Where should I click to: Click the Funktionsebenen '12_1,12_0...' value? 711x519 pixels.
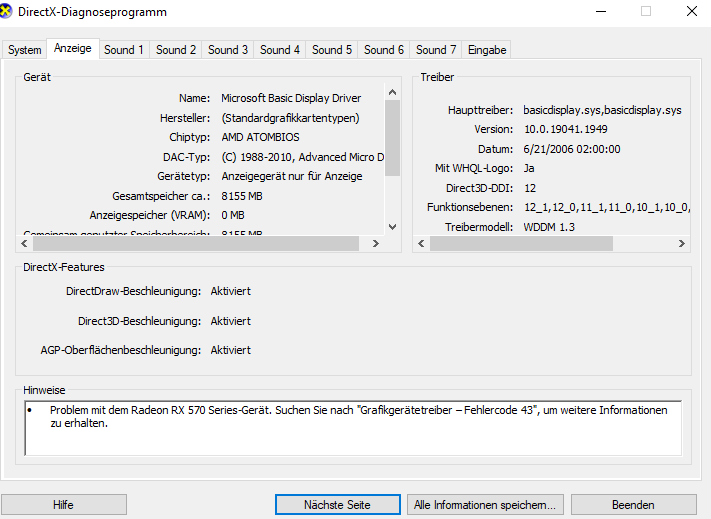pyautogui.click(x=607, y=207)
